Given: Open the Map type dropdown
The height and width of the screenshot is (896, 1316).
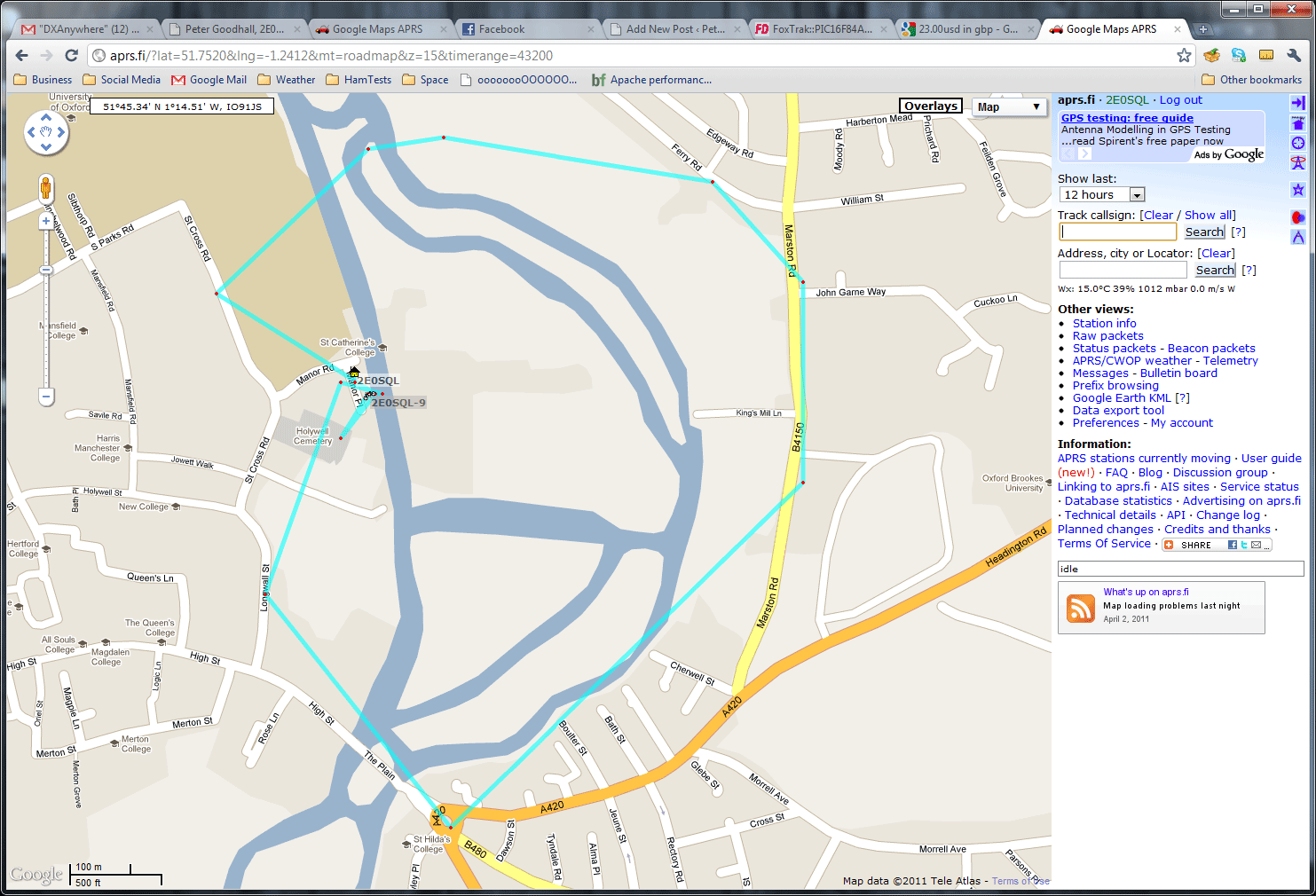Looking at the screenshot, I should pos(1008,106).
